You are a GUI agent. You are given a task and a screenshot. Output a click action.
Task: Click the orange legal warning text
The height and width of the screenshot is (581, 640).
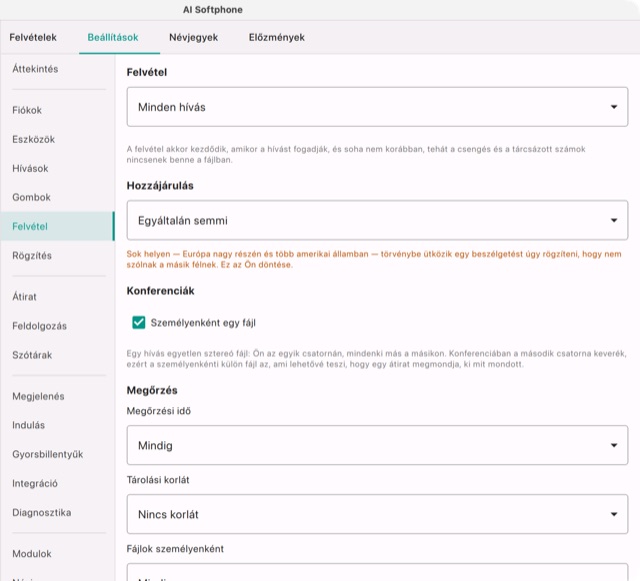click(x=374, y=259)
